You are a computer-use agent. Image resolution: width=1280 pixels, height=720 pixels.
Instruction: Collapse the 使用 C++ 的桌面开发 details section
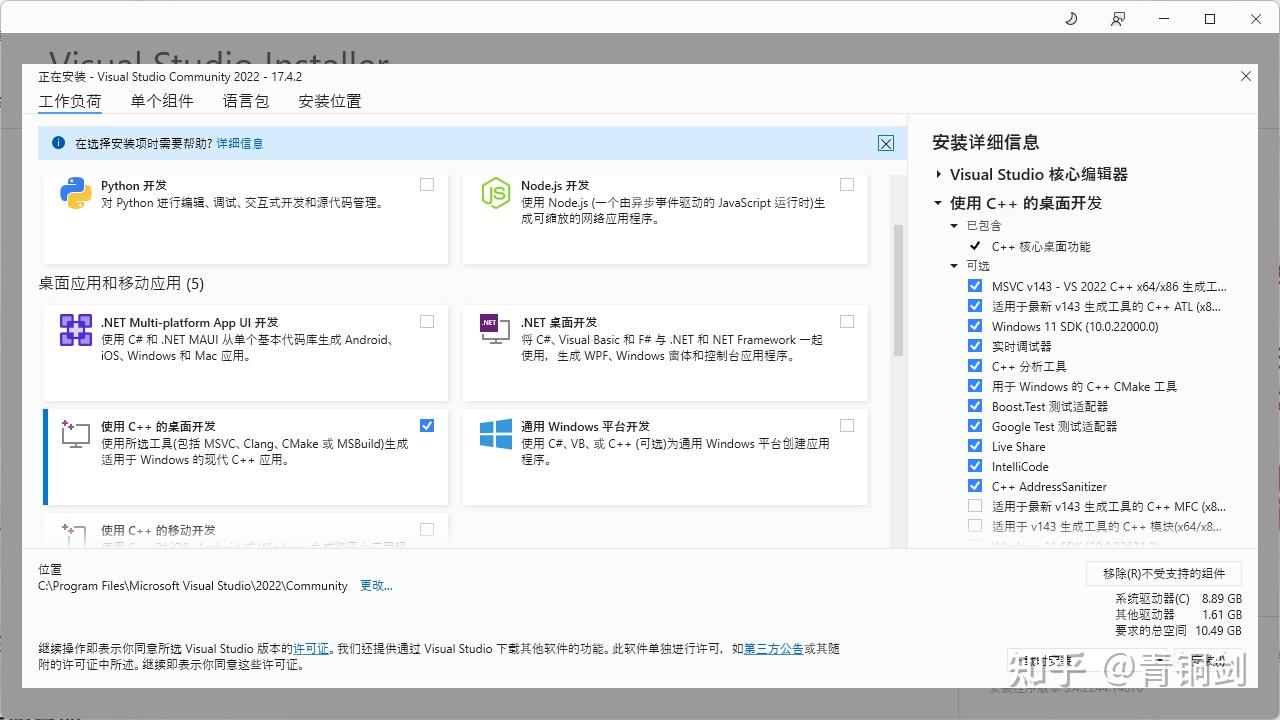(x=938, y=203)
